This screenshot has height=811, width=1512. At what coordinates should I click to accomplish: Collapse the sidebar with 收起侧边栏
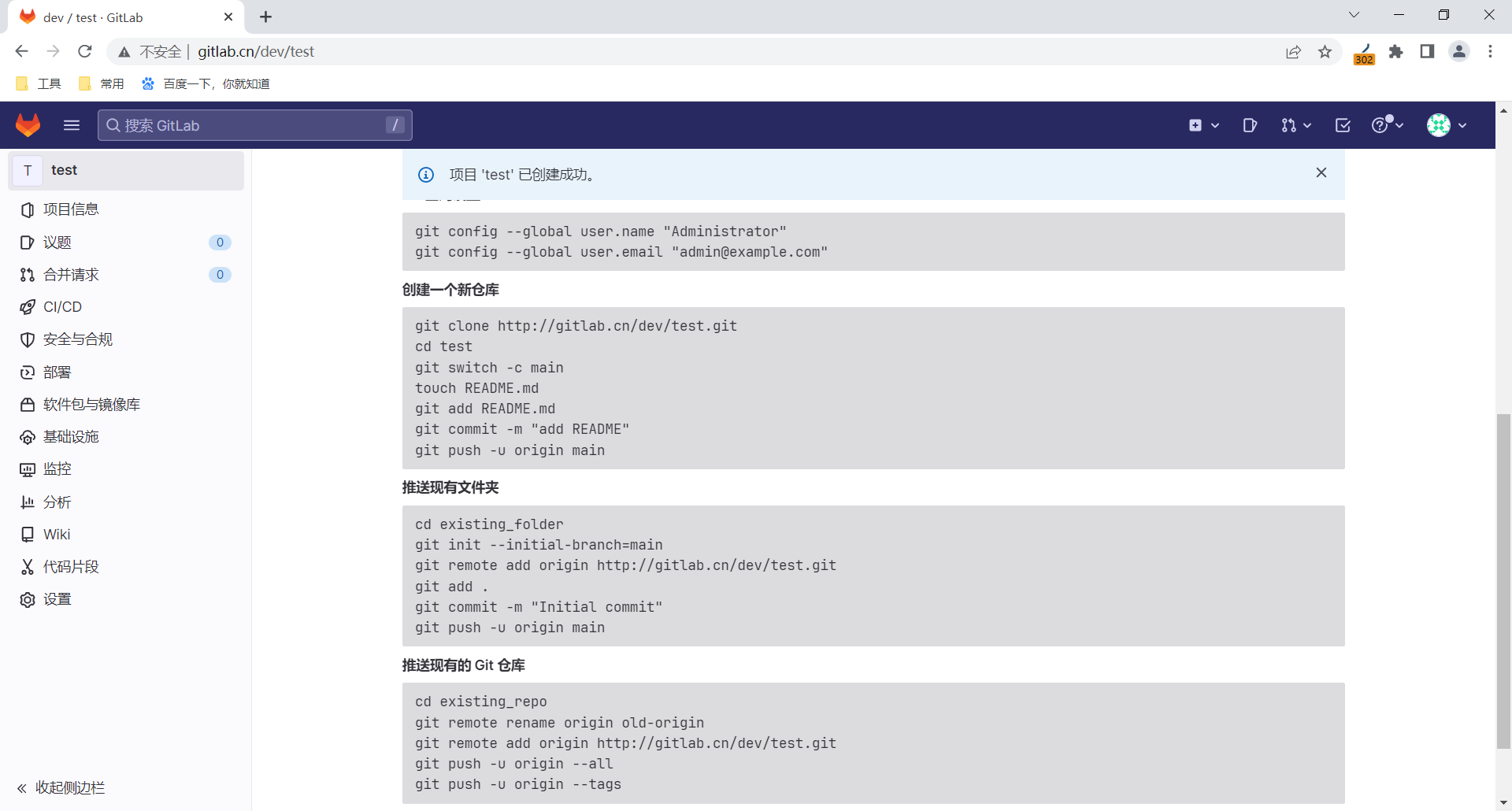click(61, 788)
